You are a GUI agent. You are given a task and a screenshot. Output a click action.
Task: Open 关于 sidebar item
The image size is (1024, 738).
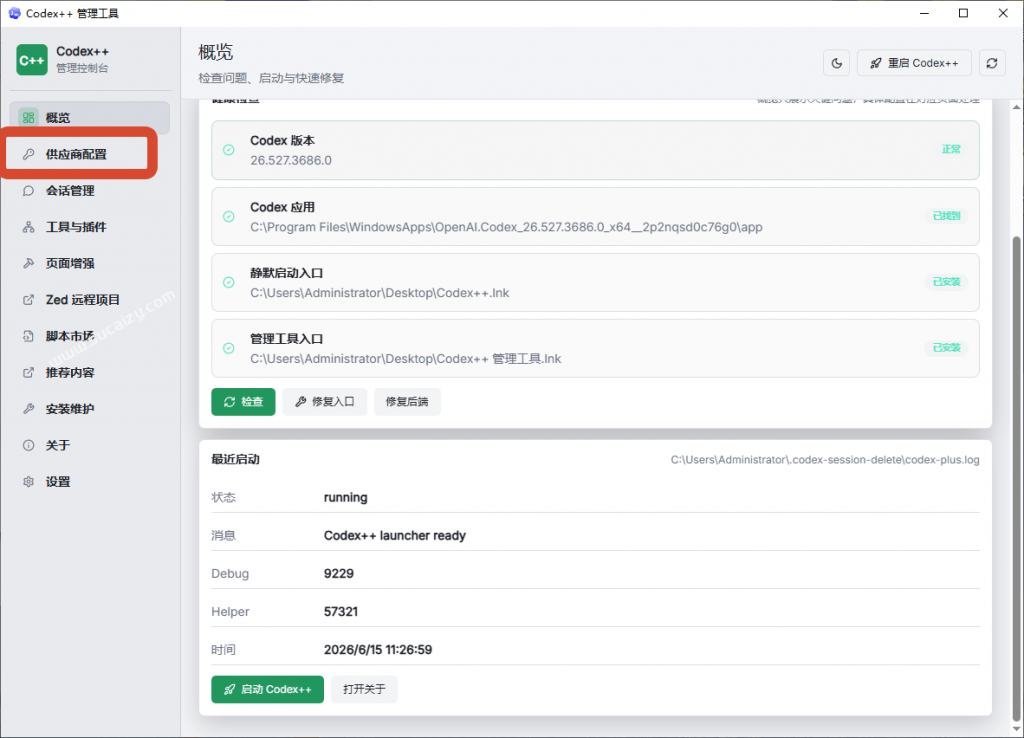90,445
